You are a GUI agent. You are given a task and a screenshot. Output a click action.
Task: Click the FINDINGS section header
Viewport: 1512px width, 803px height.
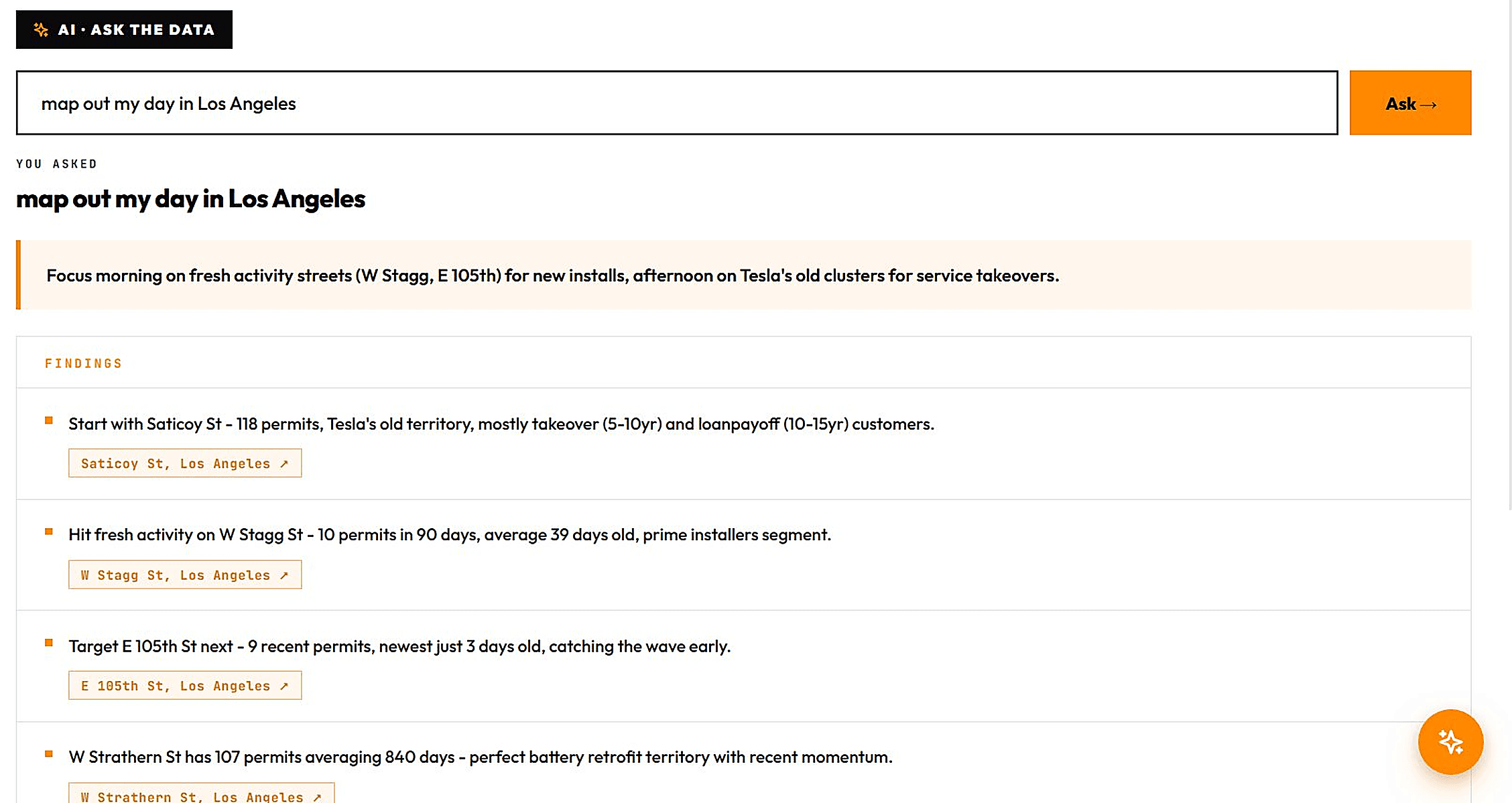(x=84, y=363)
